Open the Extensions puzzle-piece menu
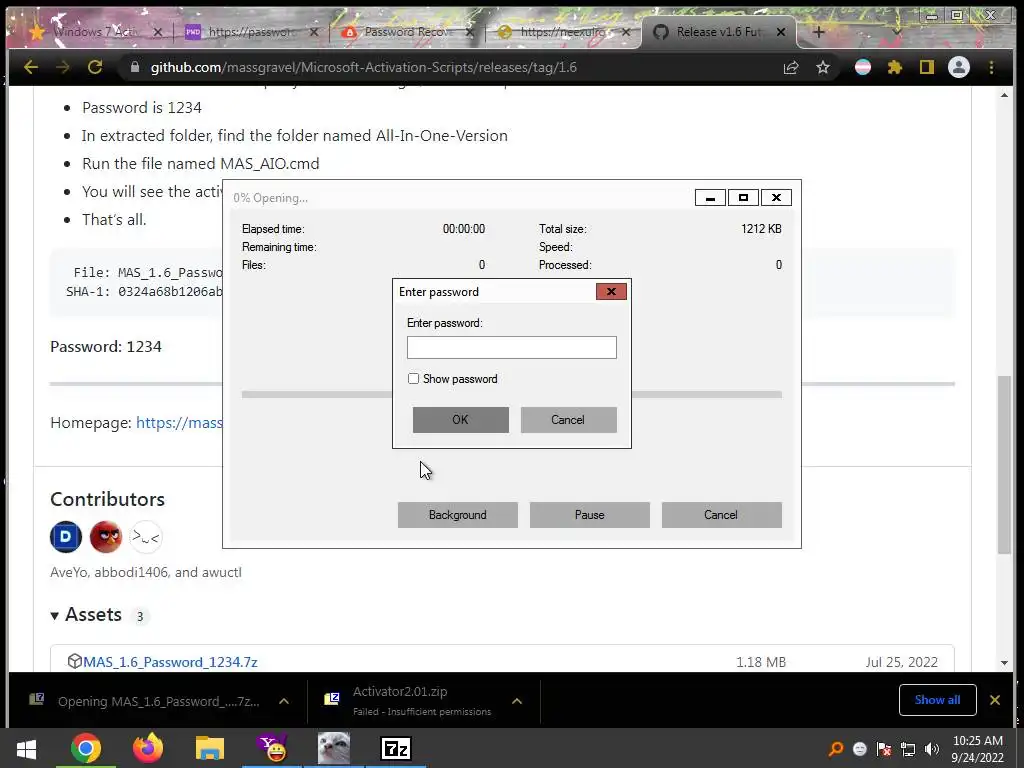 [x=895, y=67]
